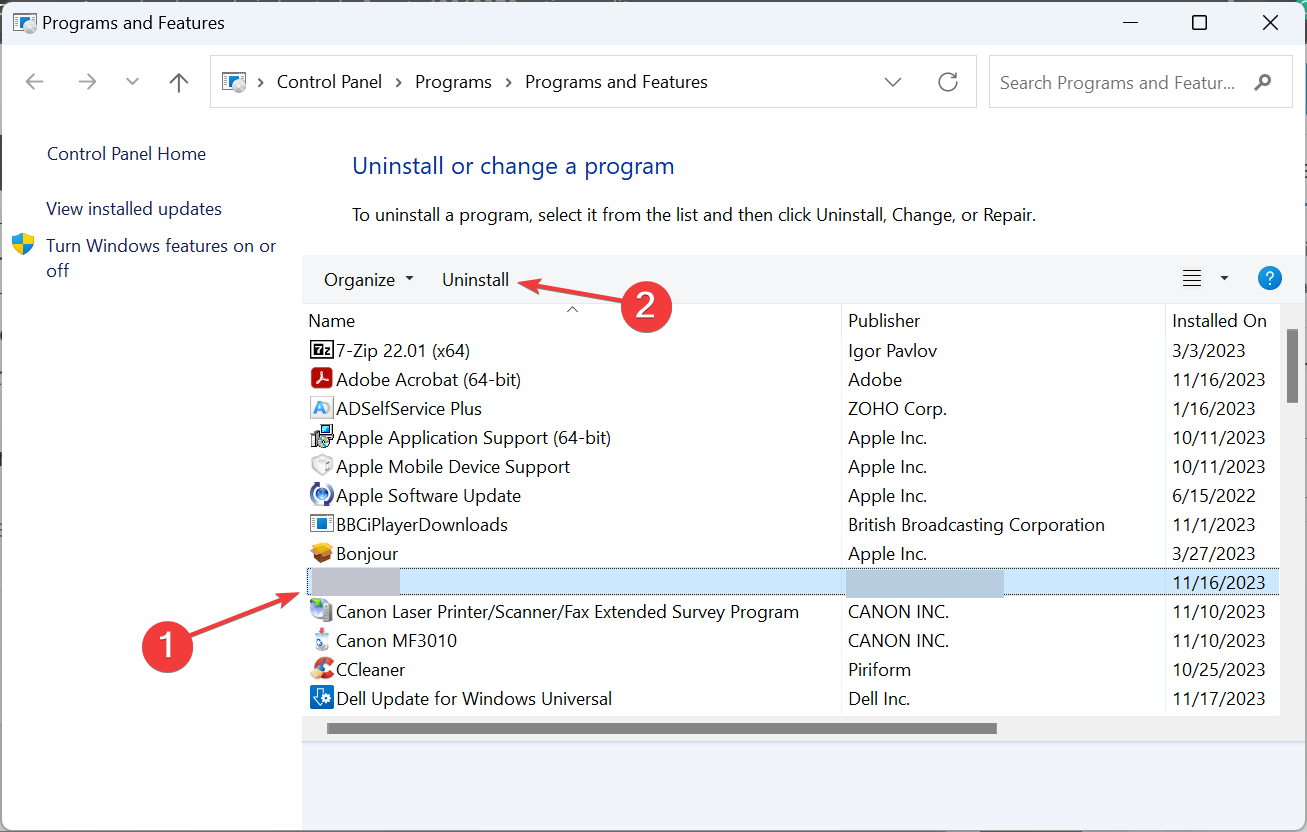The width and height of the screenshot is (1307, 832).
Task: Click the 7-Zip program icon
Action: (x=321, y=351)
